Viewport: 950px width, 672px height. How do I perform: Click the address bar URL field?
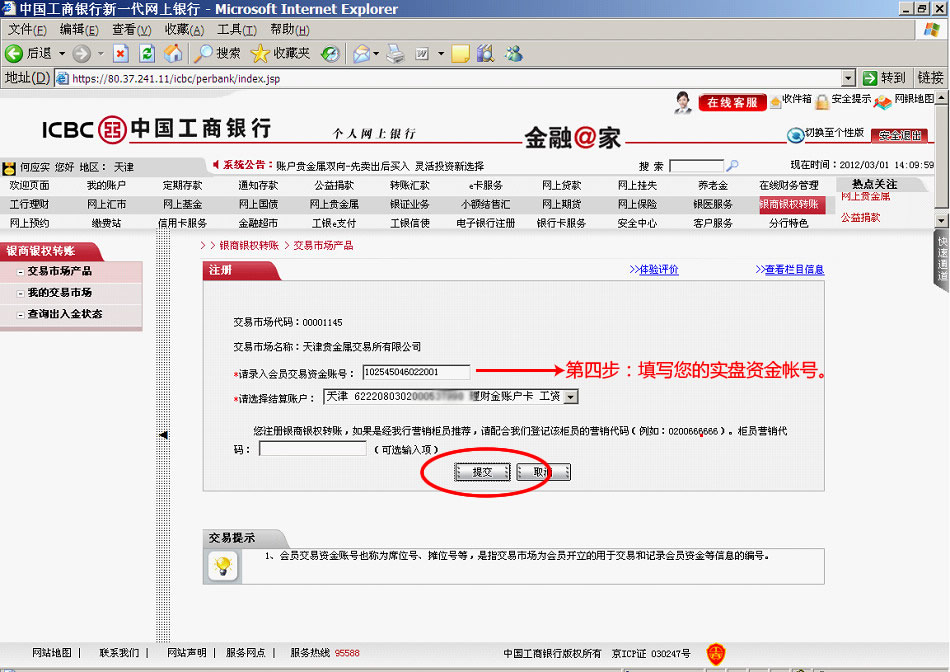pos(448,78)
